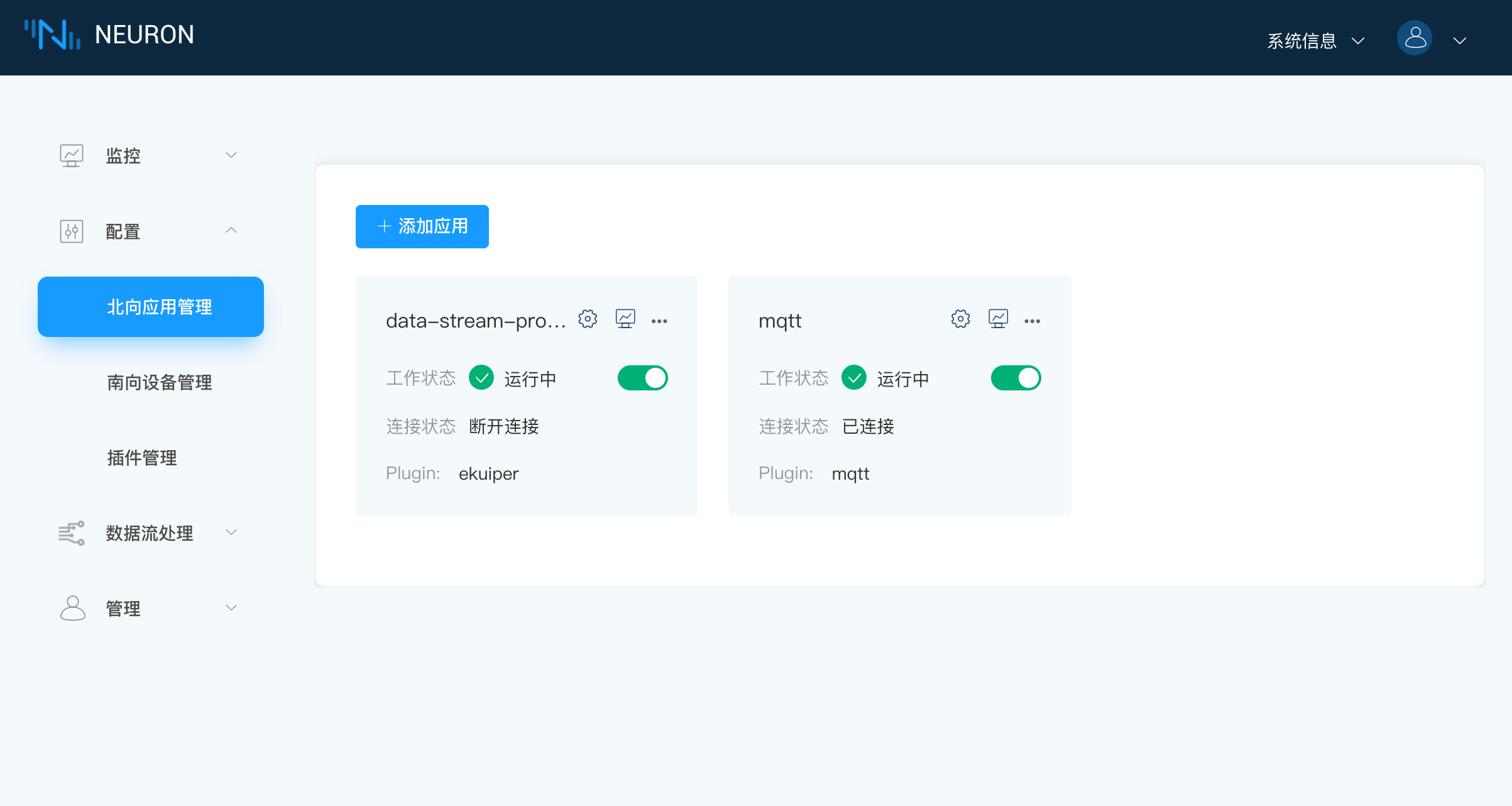Click the 数据流处理 data flow icon
Screen dimensions: 1512x806
[x=71, y=533]
